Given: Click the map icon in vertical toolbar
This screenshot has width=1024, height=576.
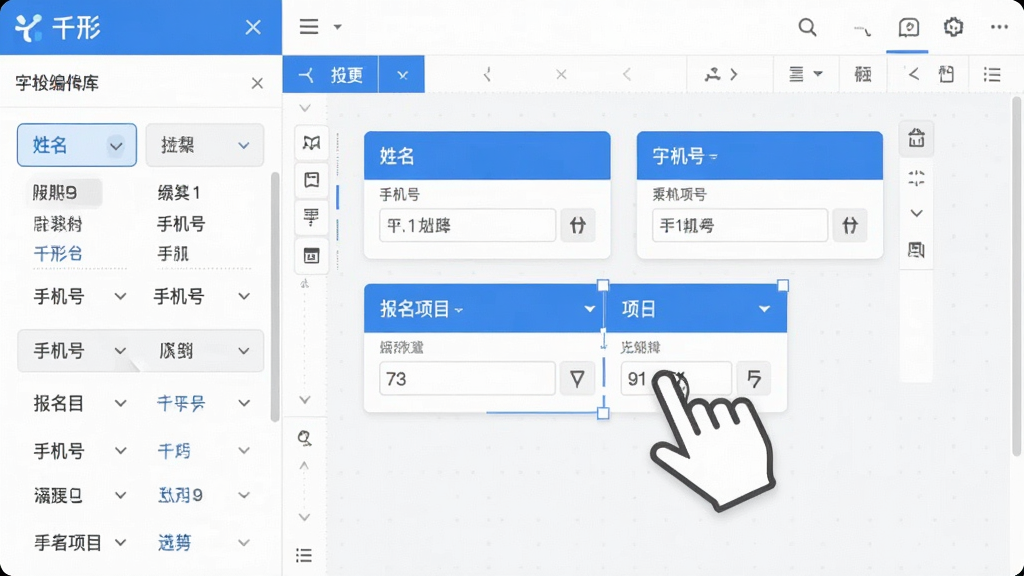Looking at the screenshot, I should [312, 143].
